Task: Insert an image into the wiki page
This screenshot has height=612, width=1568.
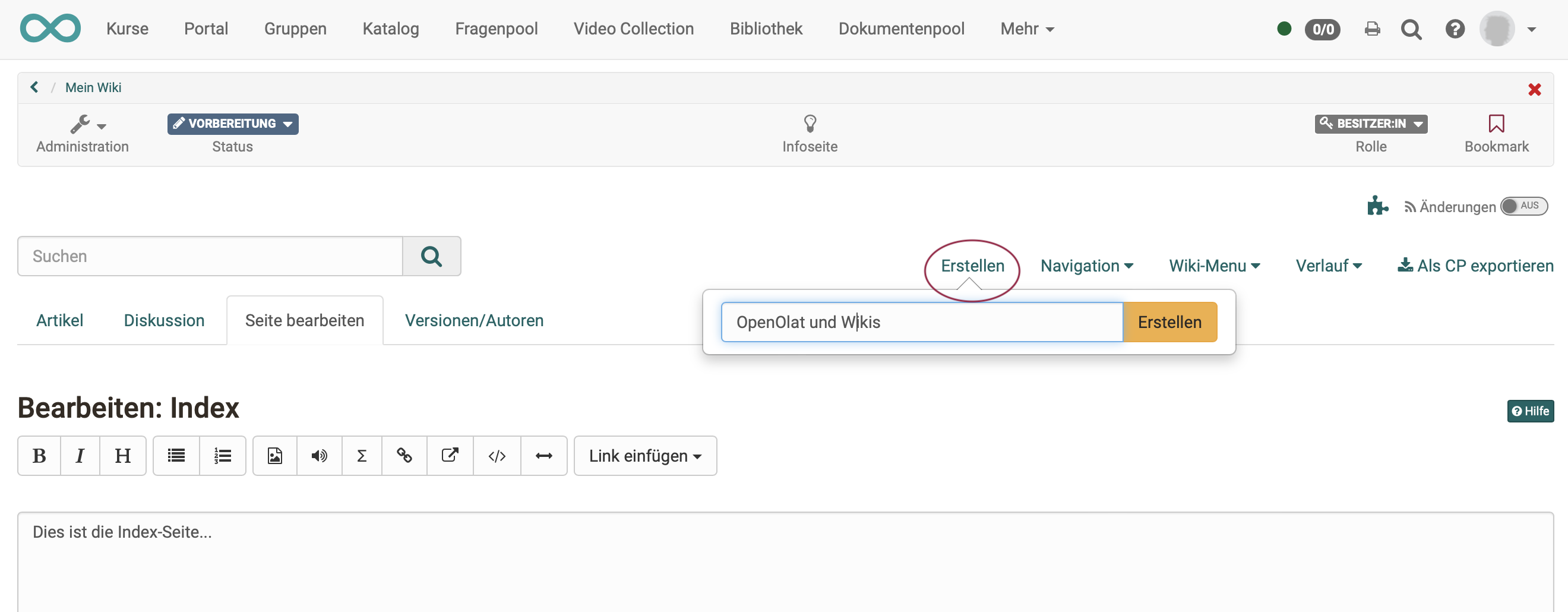Action: 274,456
